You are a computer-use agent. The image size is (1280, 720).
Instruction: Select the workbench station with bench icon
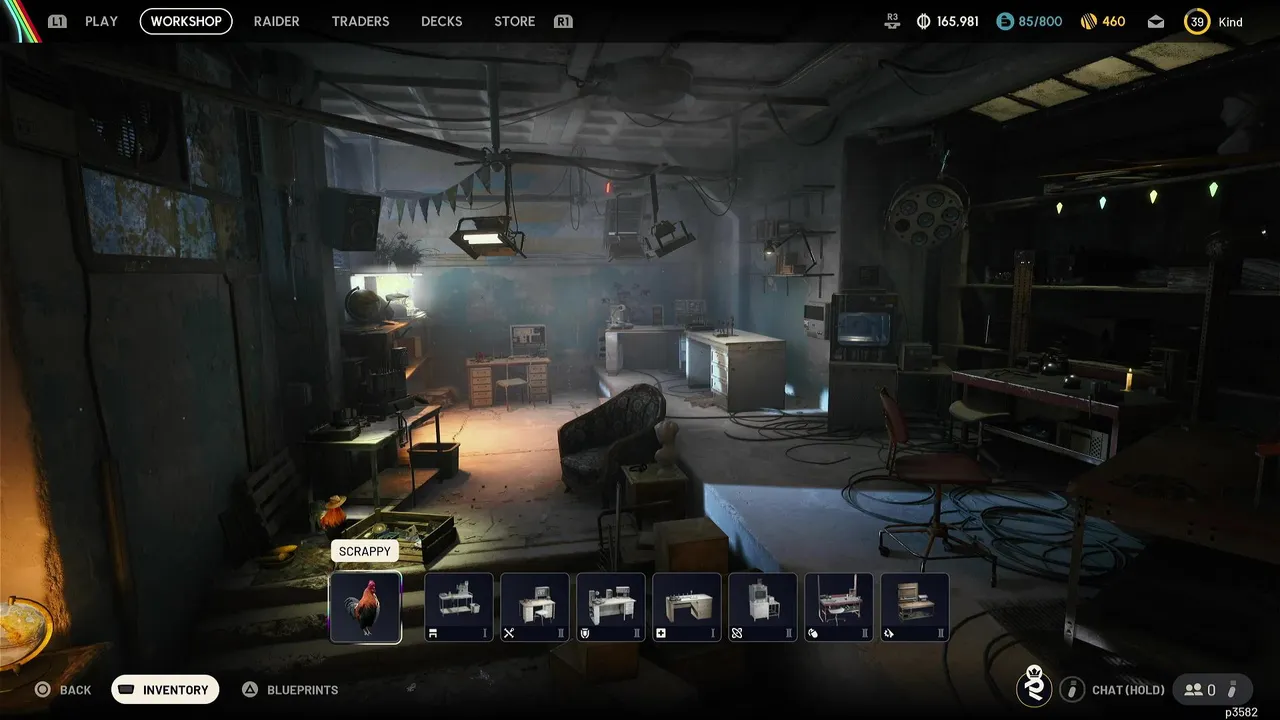click(459, 607)
